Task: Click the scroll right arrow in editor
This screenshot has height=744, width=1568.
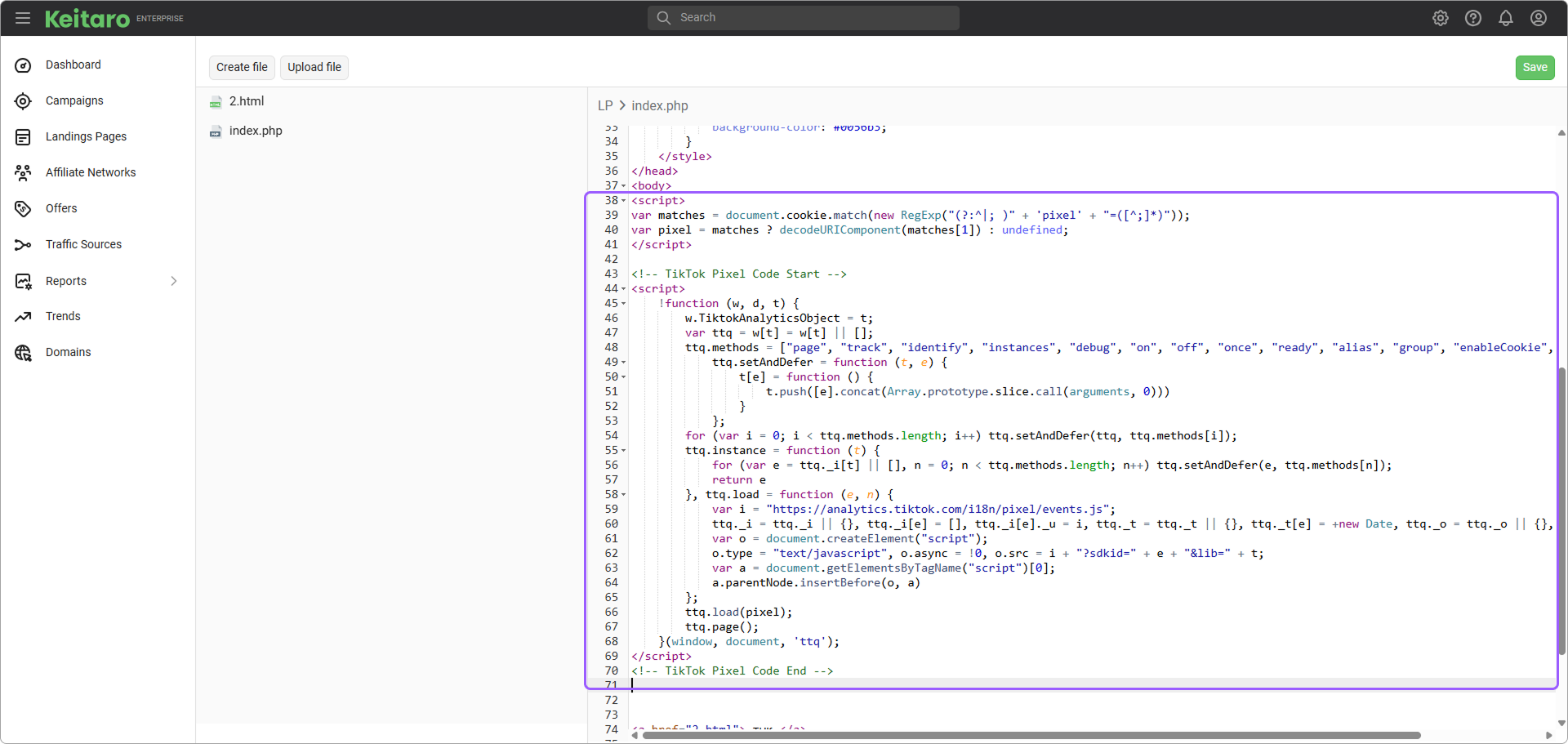Action: click(x=1549, y=736)
